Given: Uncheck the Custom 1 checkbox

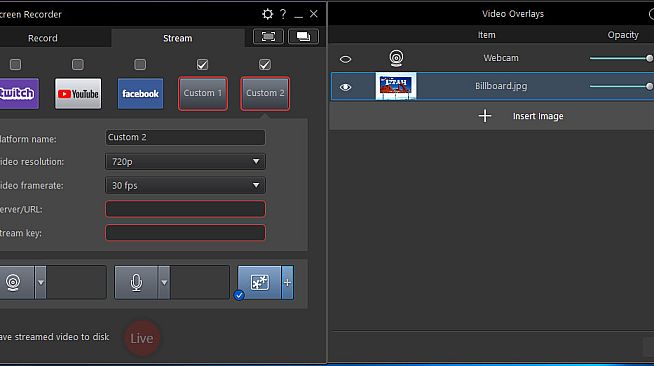Looking at the screenshot, I should pyautogui.click(x=202, y=65).
